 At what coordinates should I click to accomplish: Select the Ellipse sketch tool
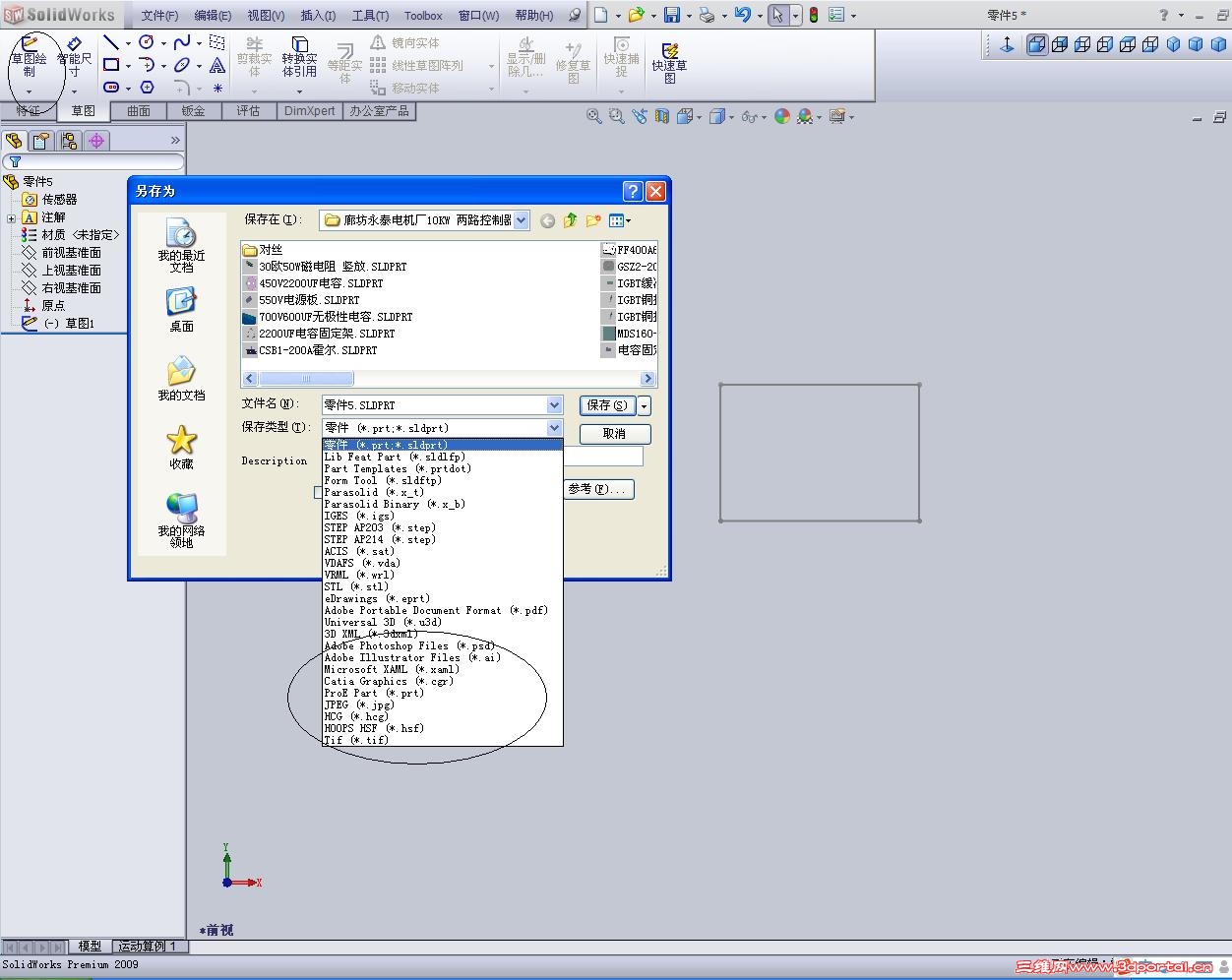click(182, 65)
